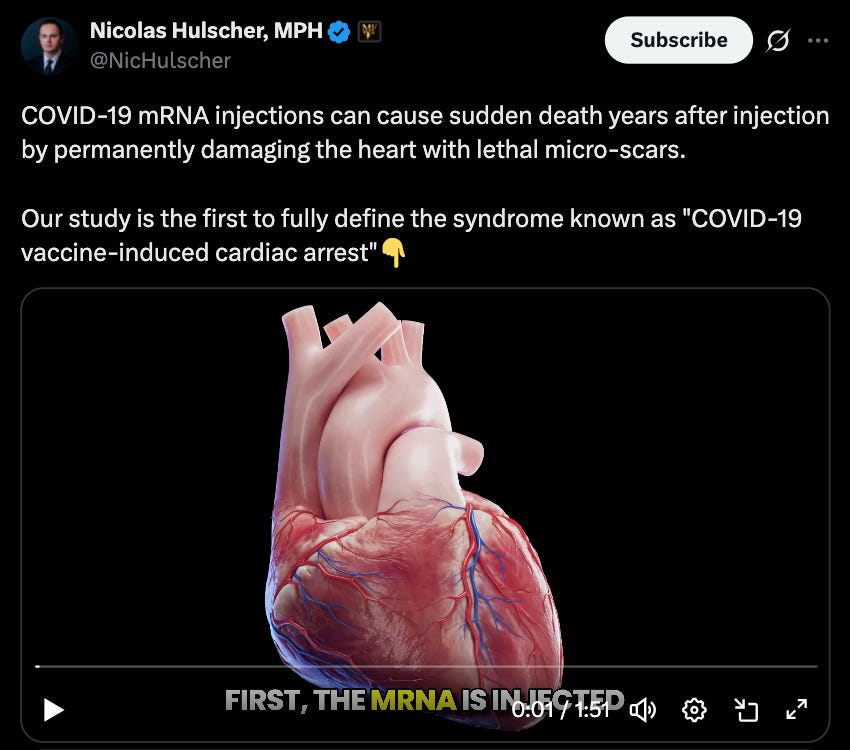Open Nicolas Hulscher's profile picture
Screen dimensions: 850x750
click(x=49, y=46)
